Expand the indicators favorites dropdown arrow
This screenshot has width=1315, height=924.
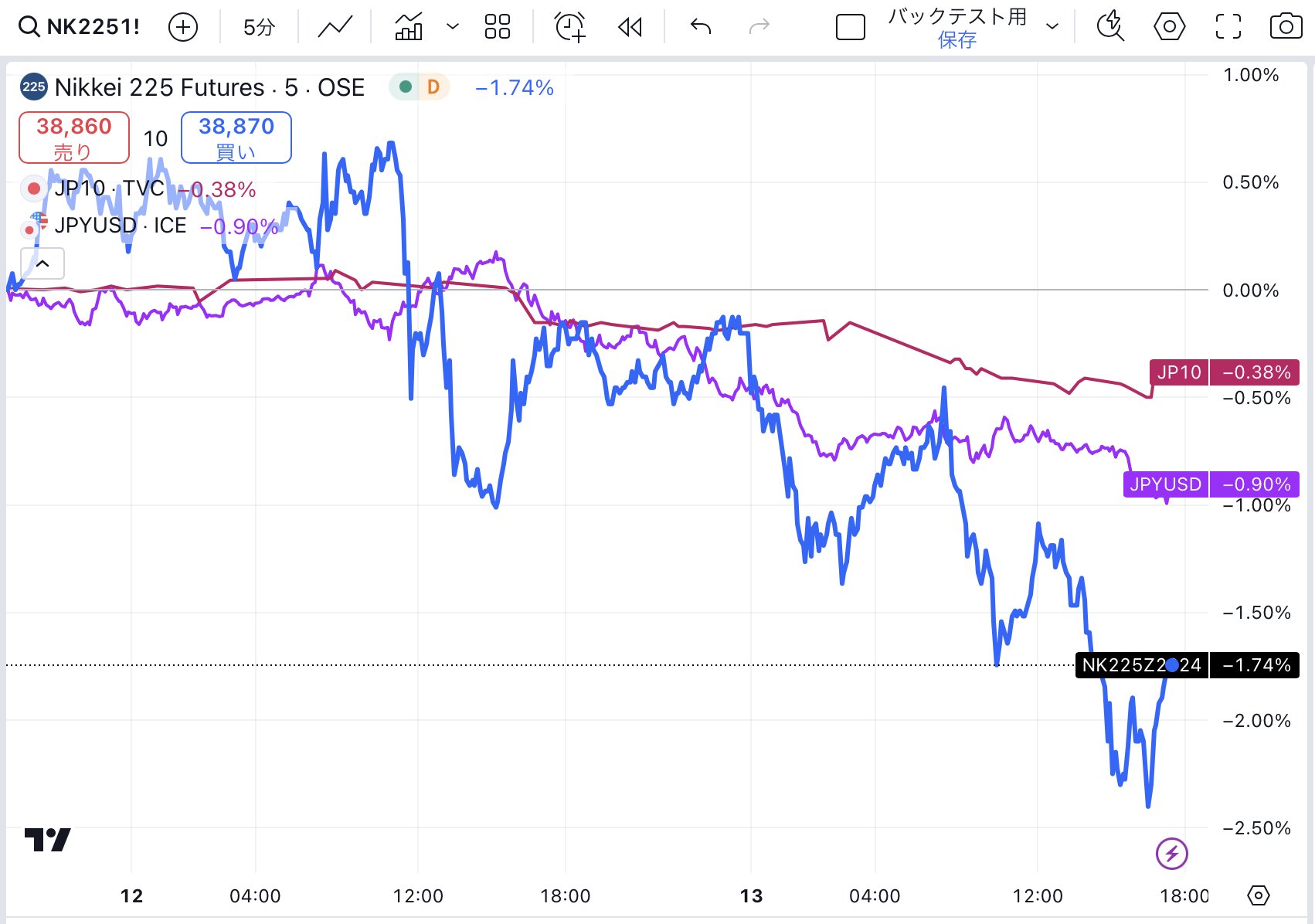(x=453, y=27)
